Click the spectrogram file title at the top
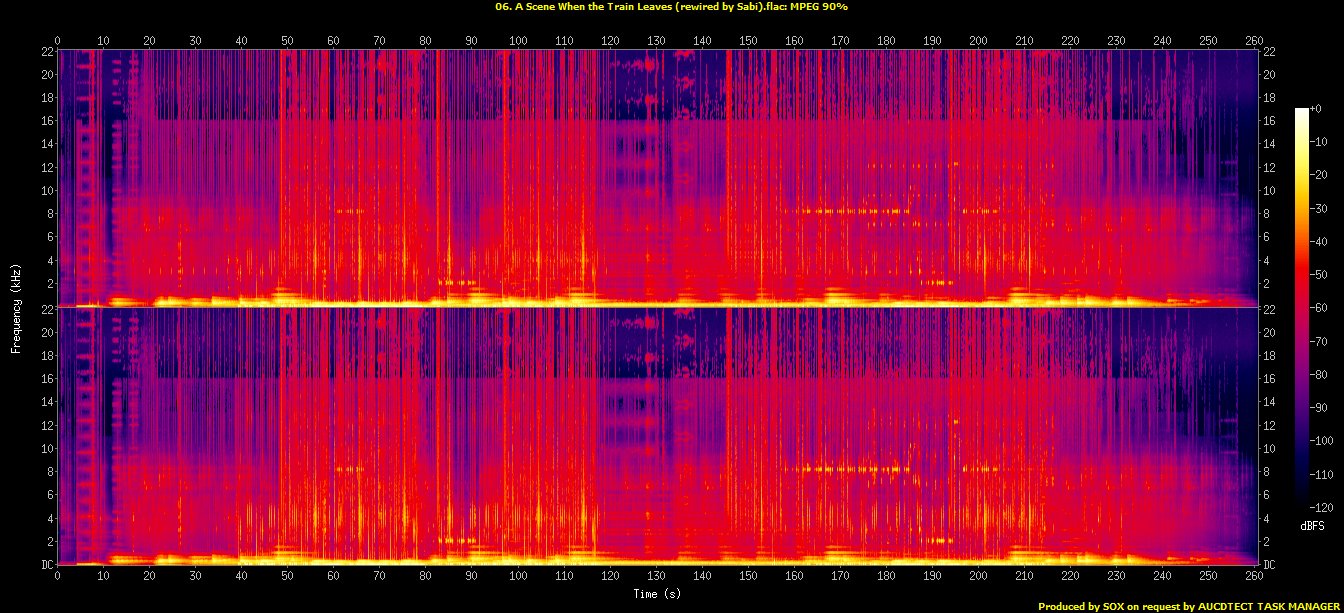Viewport: 1344px width, 613px height. [x=671, y=6]
